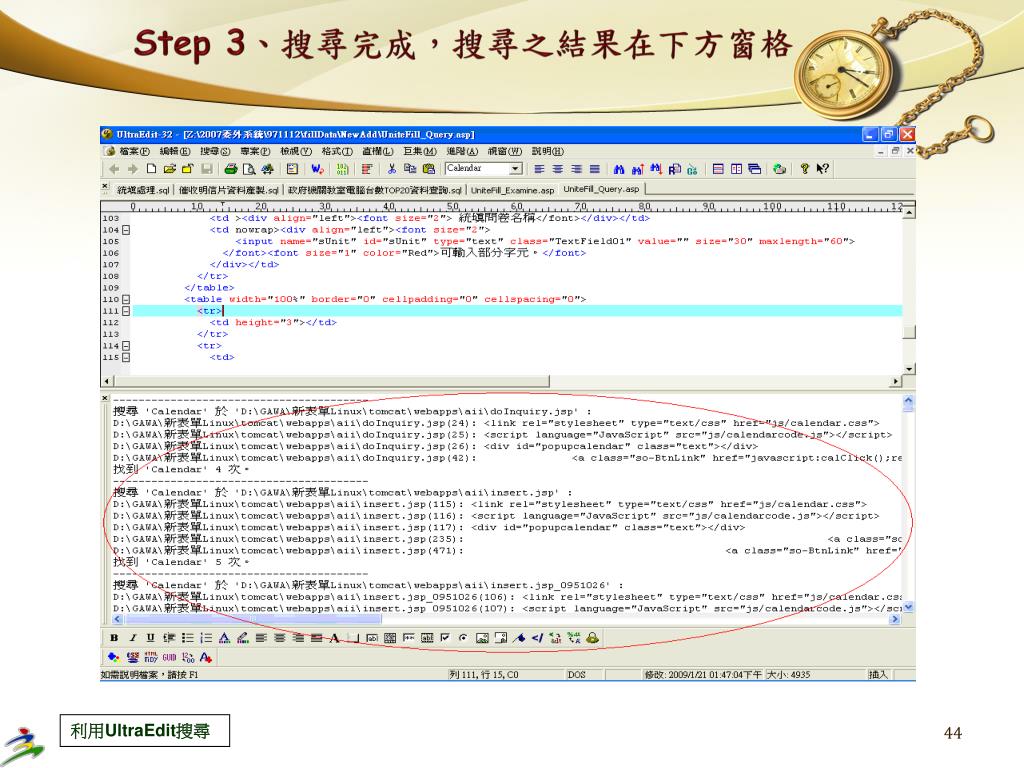Screen dimensions: 1024x768
Task: Open the 編輯(E) menu
Action: 175,152
